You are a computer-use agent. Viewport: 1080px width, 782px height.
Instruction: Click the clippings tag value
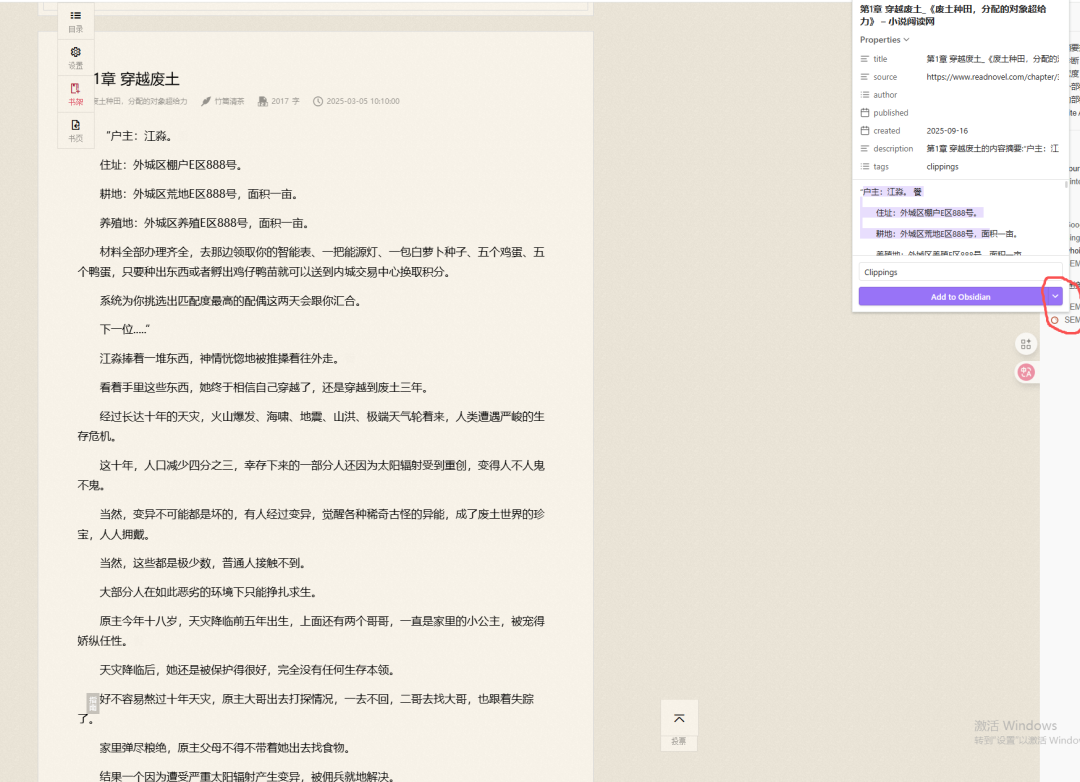pyautogui.click(x=942, y=167)
